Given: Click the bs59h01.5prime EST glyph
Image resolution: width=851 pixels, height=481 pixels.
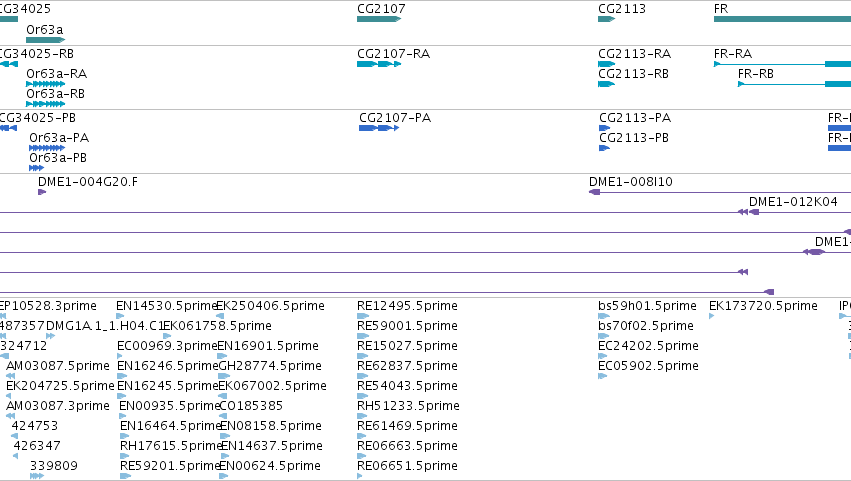Looking at the screenshot, I should point(604,316).
